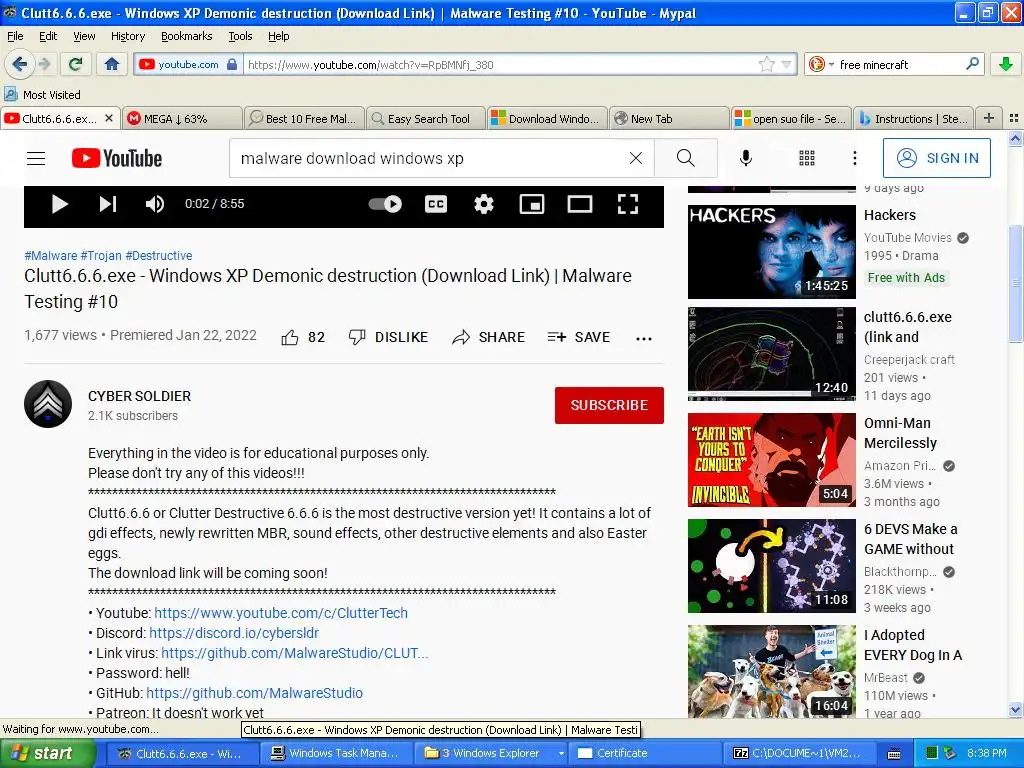The image size is (1024, 768).
Task: Submit the YouTube search with magnifier button
Action: (x=686, y=158)
